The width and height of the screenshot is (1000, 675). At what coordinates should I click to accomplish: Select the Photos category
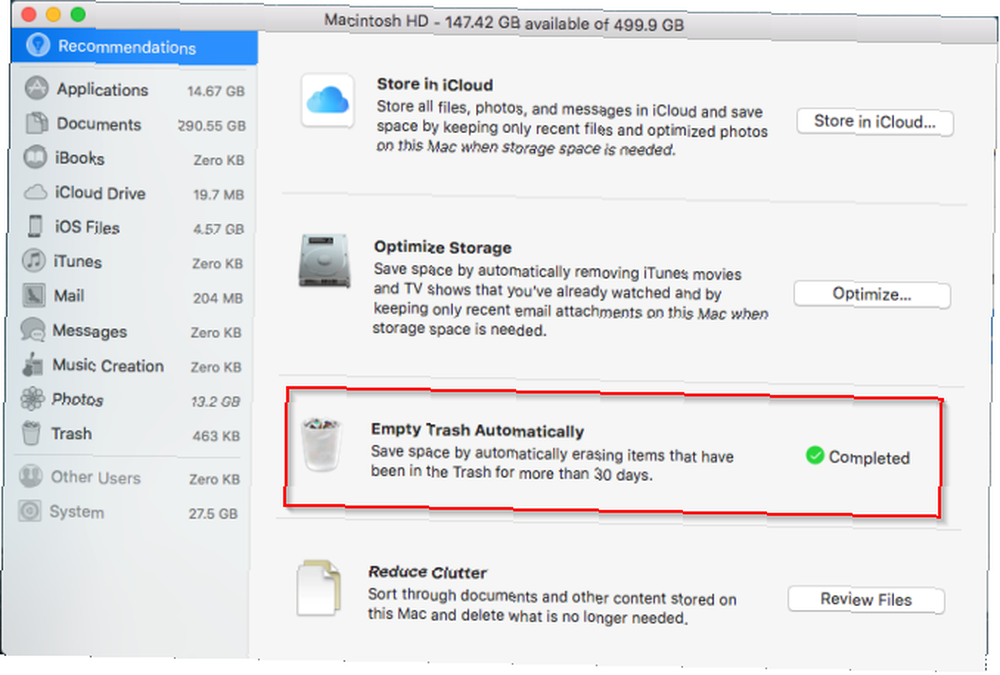[x=131, y=400]
